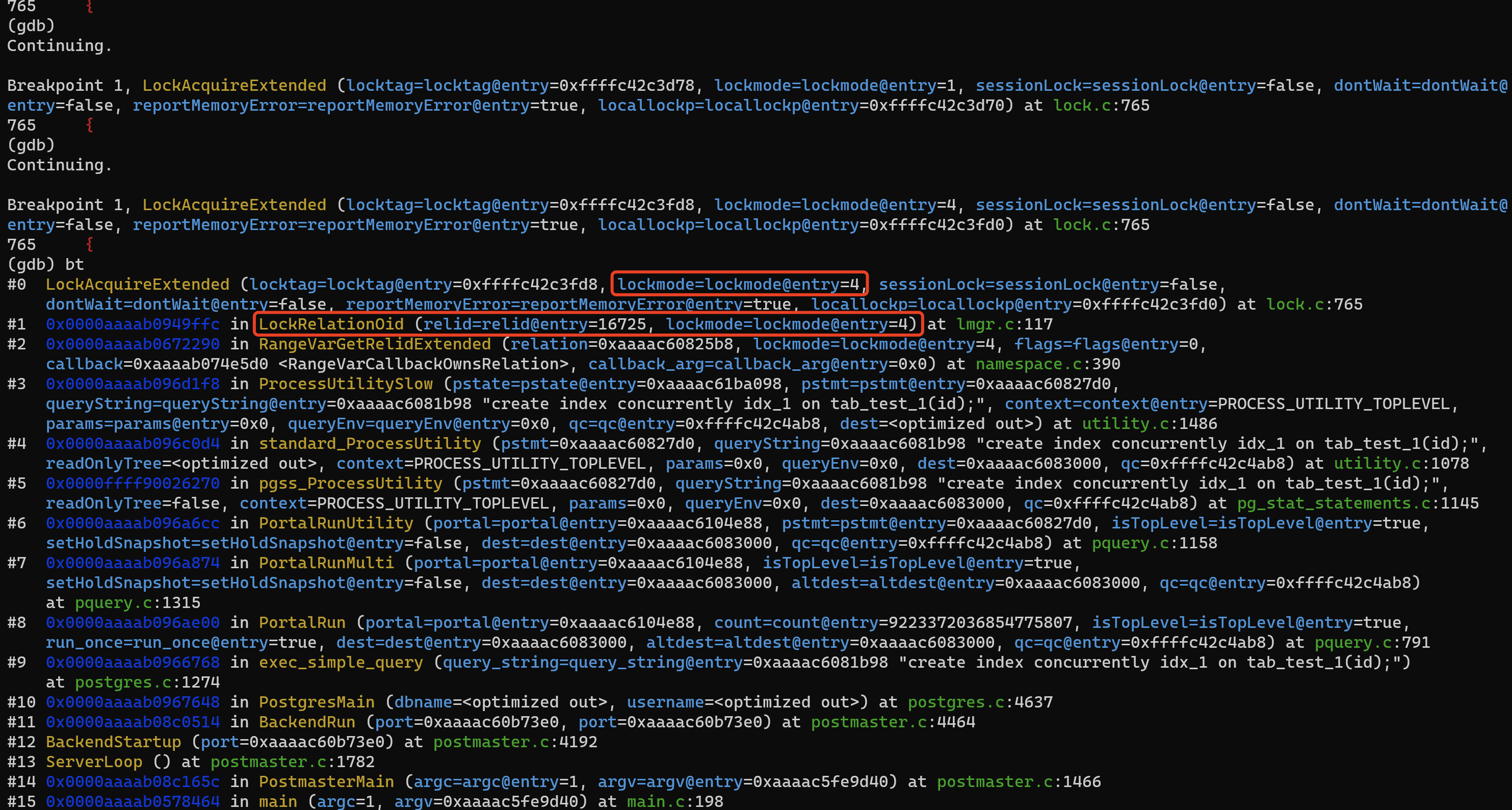Click BackendStartup in frame #12
This screenshot has width=1512, height=810.
pyautogui.click(x=113, y=742)
